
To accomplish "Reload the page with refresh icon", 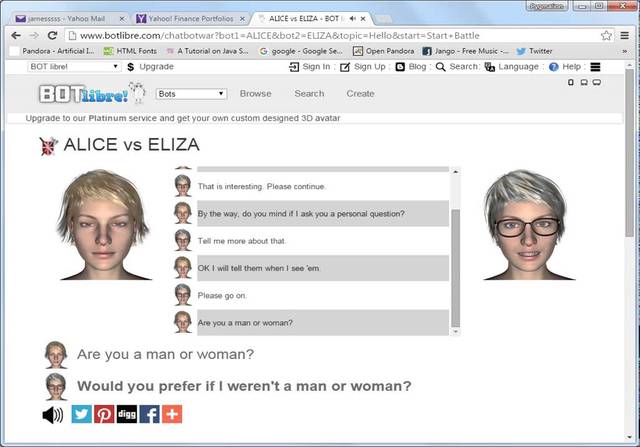I will (52, 36).
